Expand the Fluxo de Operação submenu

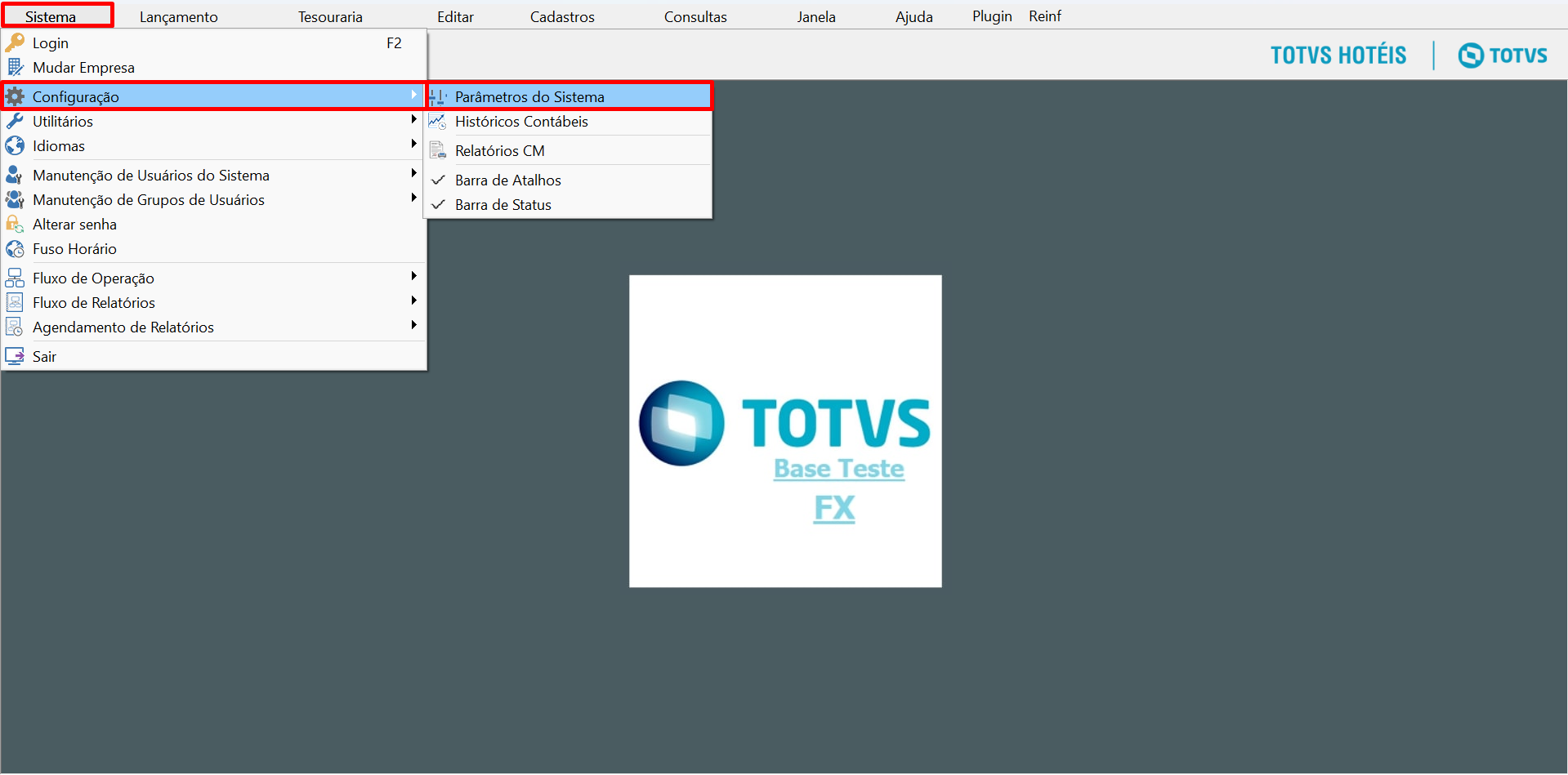pos(414,275)
